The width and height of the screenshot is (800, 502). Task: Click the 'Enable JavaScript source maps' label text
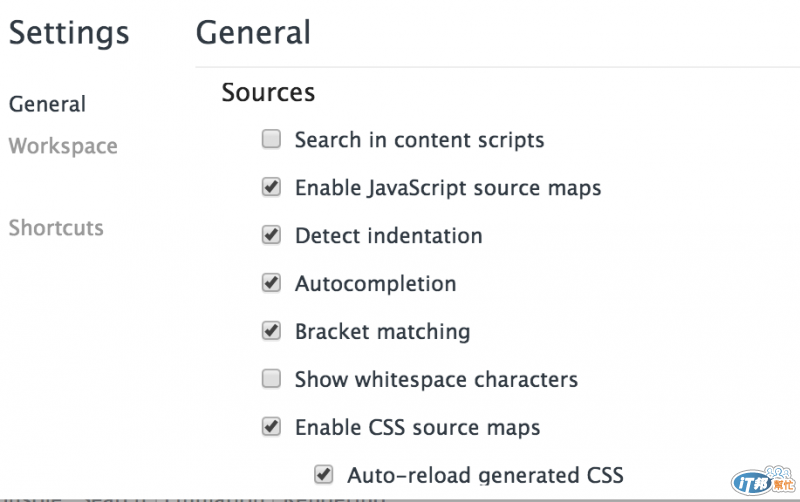448,188
